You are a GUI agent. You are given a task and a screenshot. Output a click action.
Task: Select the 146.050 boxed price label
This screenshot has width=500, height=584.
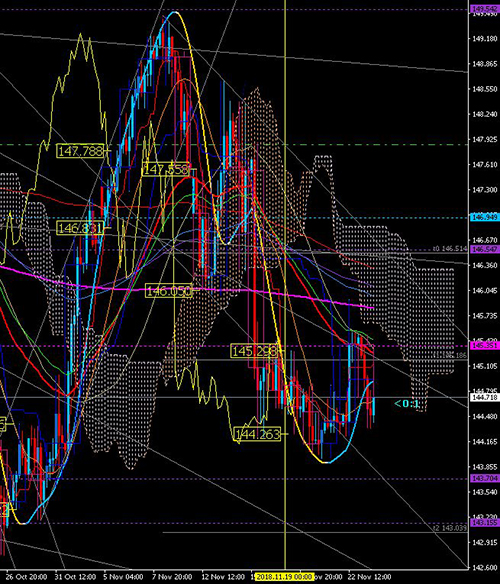[169, 291]
